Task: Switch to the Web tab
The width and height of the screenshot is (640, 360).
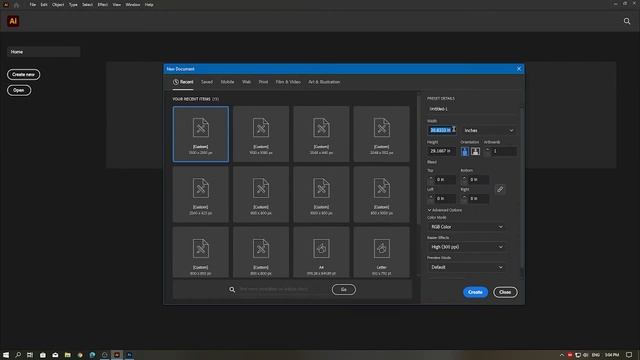Action: 247,82
